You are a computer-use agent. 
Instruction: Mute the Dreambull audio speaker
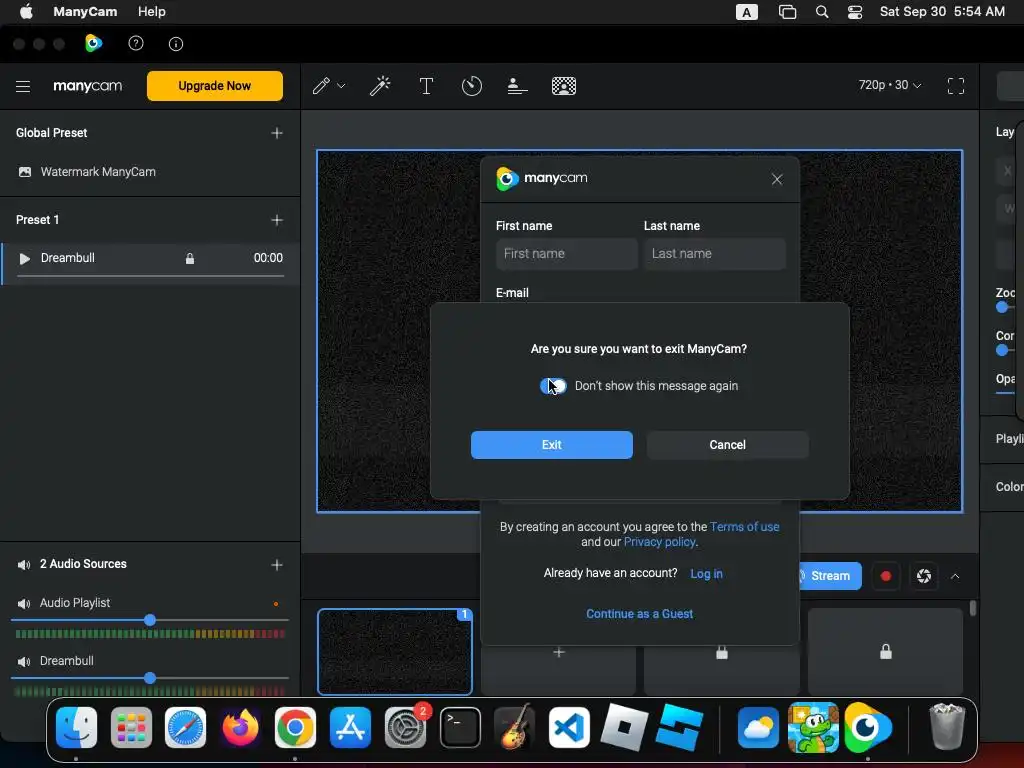[24, 662]
